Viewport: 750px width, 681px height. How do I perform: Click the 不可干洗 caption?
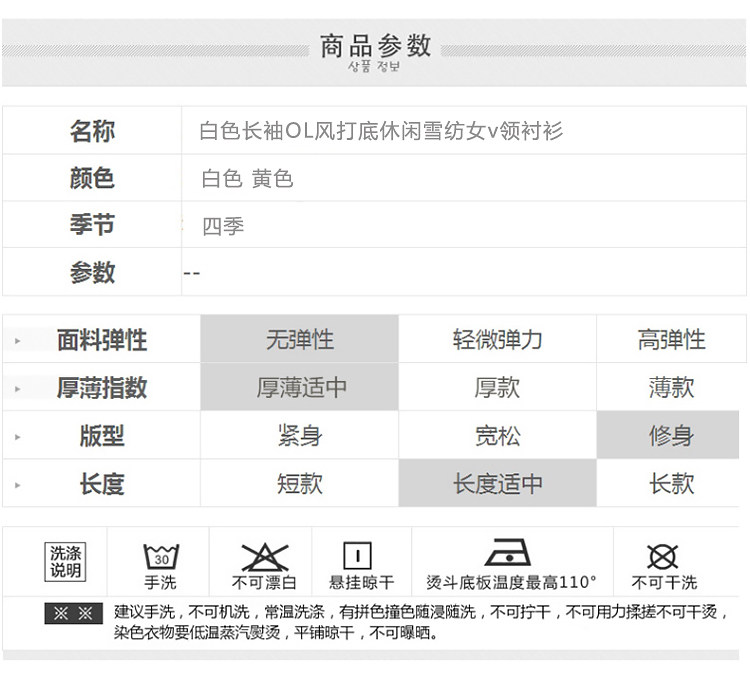(x=664, y=582)
